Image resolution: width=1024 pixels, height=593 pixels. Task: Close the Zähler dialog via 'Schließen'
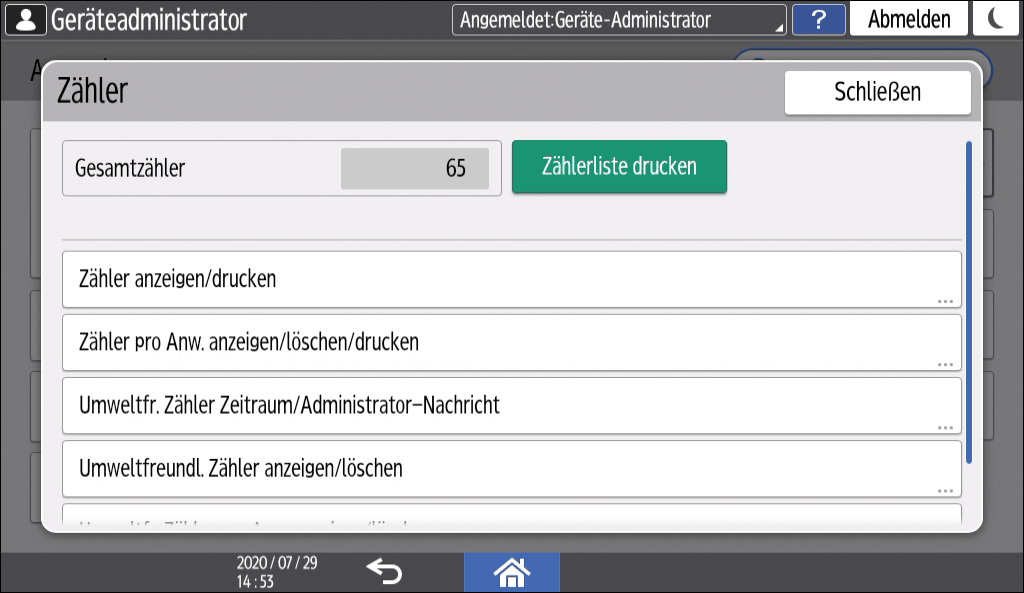click(x=877, y=92)
